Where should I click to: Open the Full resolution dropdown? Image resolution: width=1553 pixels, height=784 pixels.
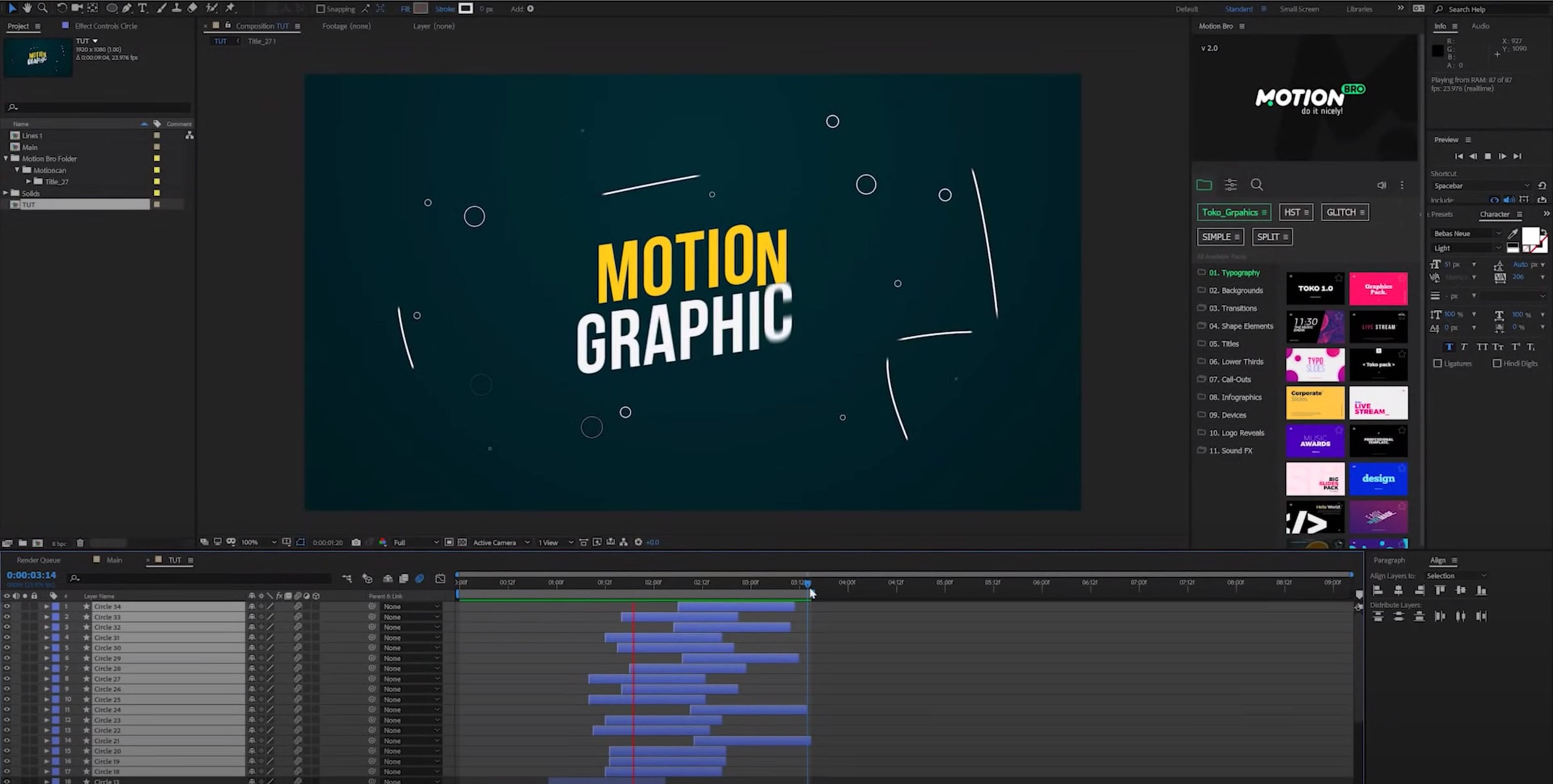(x=415, y=542)
